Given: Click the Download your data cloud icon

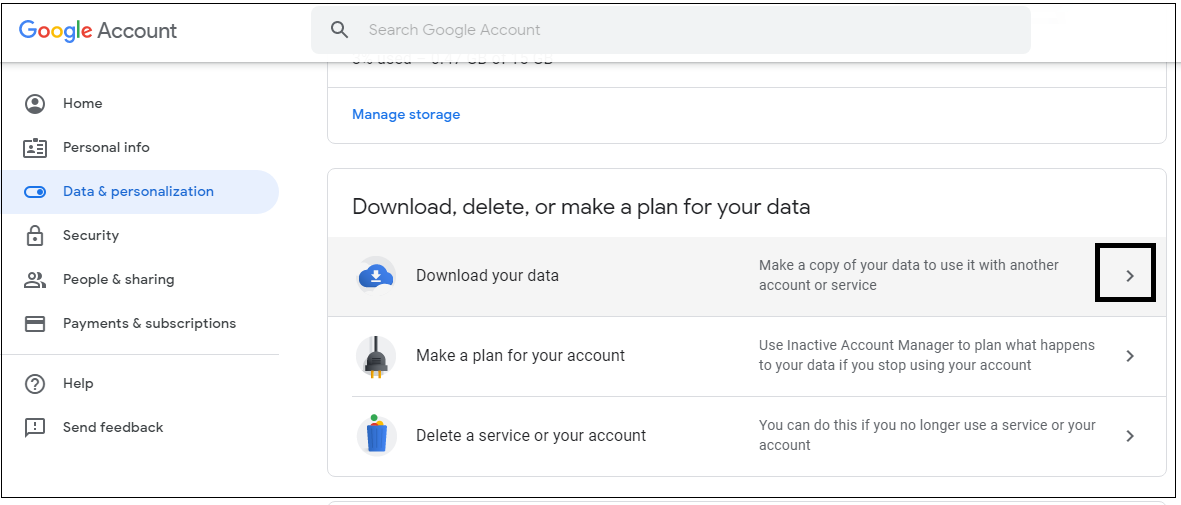Looking at the screenshot, I should tap(376, 276).
